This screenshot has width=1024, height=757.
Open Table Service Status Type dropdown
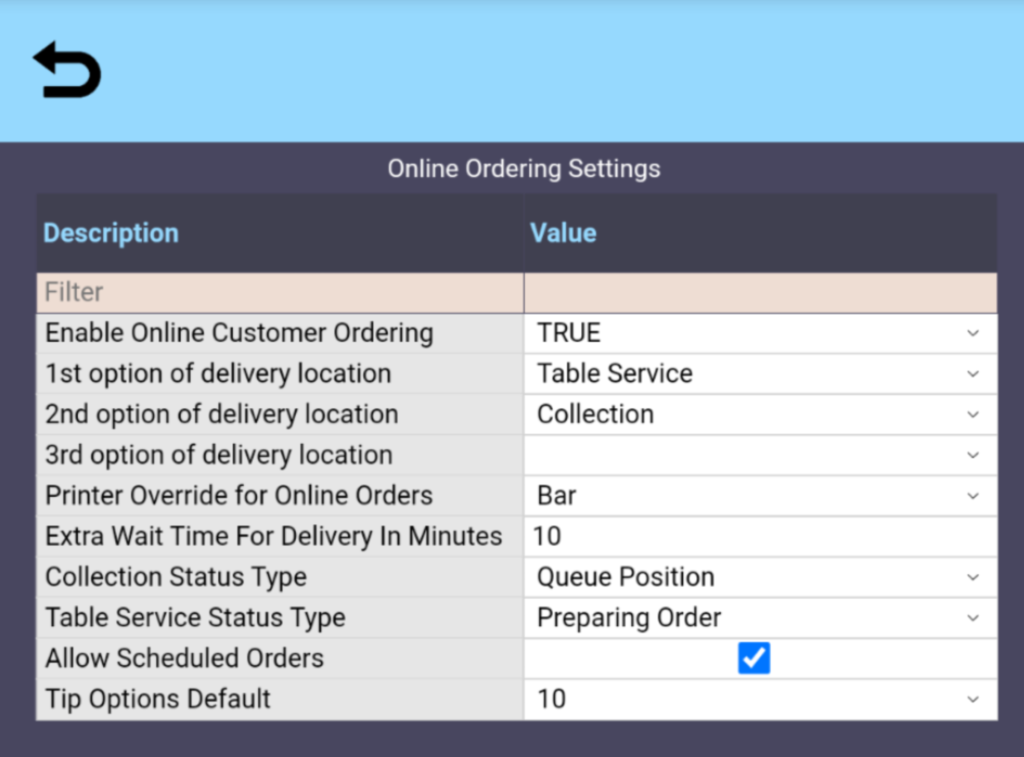760,618
